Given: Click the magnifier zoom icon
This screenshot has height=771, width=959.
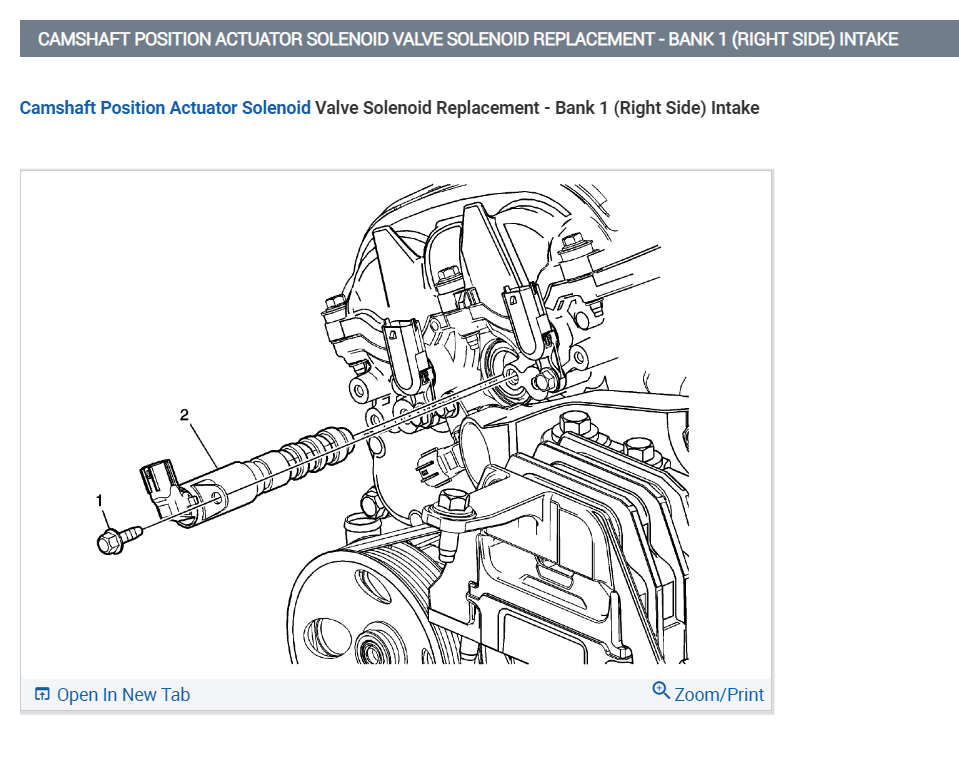Looking at the screenshot, I should tap(661, 691).
